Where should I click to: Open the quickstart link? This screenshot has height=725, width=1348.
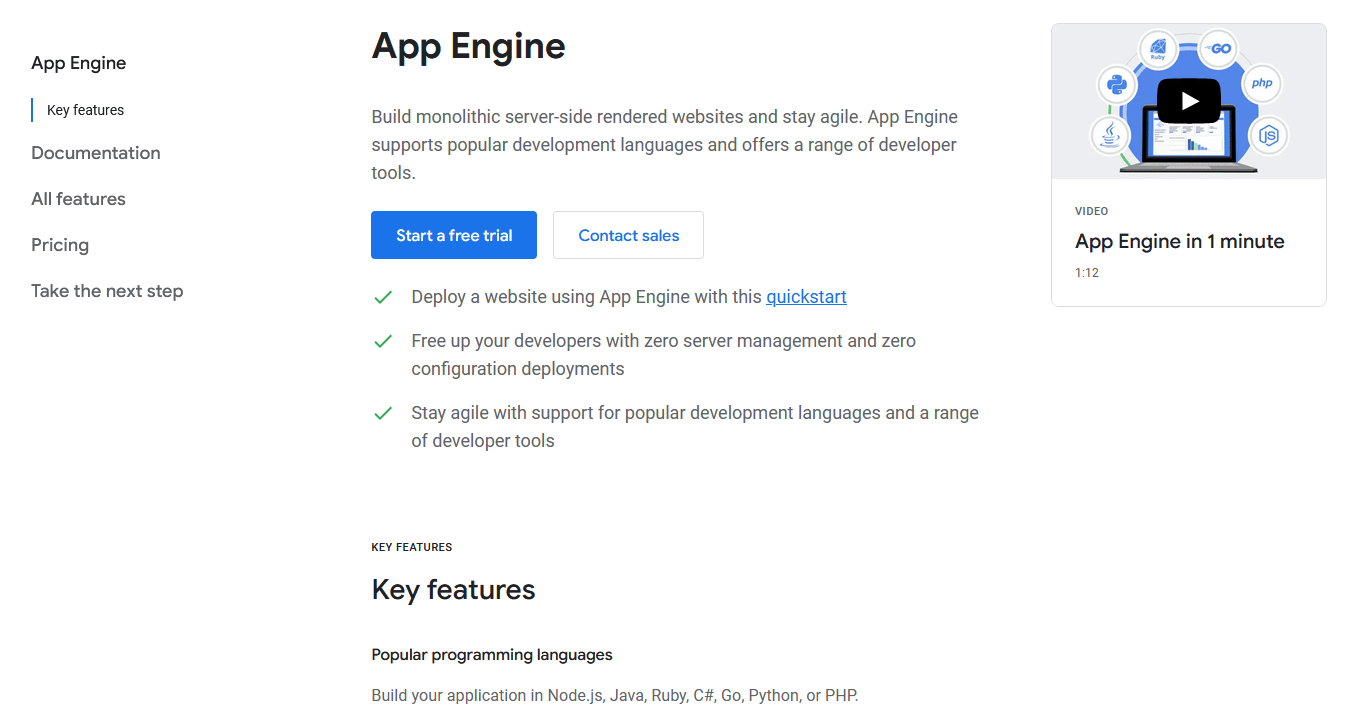(x=806, y=297)
